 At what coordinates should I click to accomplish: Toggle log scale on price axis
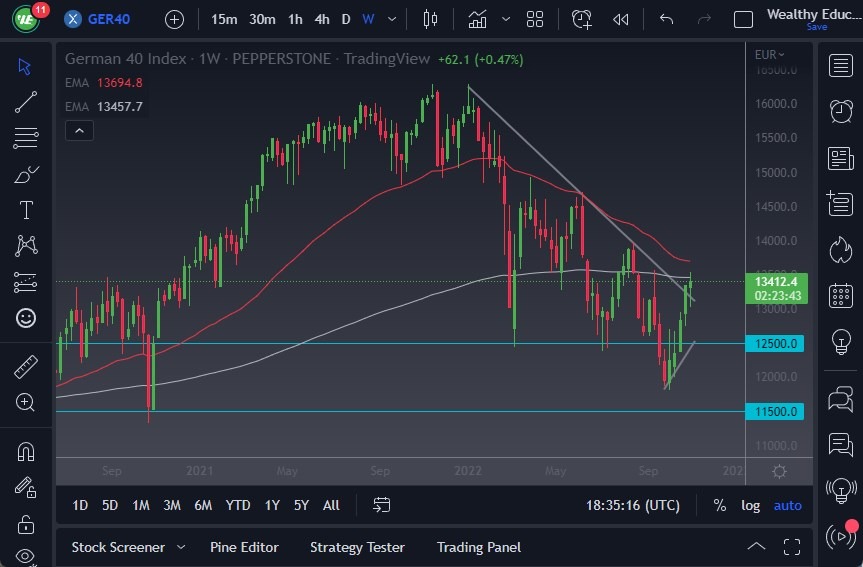click(x=750, y=505)
